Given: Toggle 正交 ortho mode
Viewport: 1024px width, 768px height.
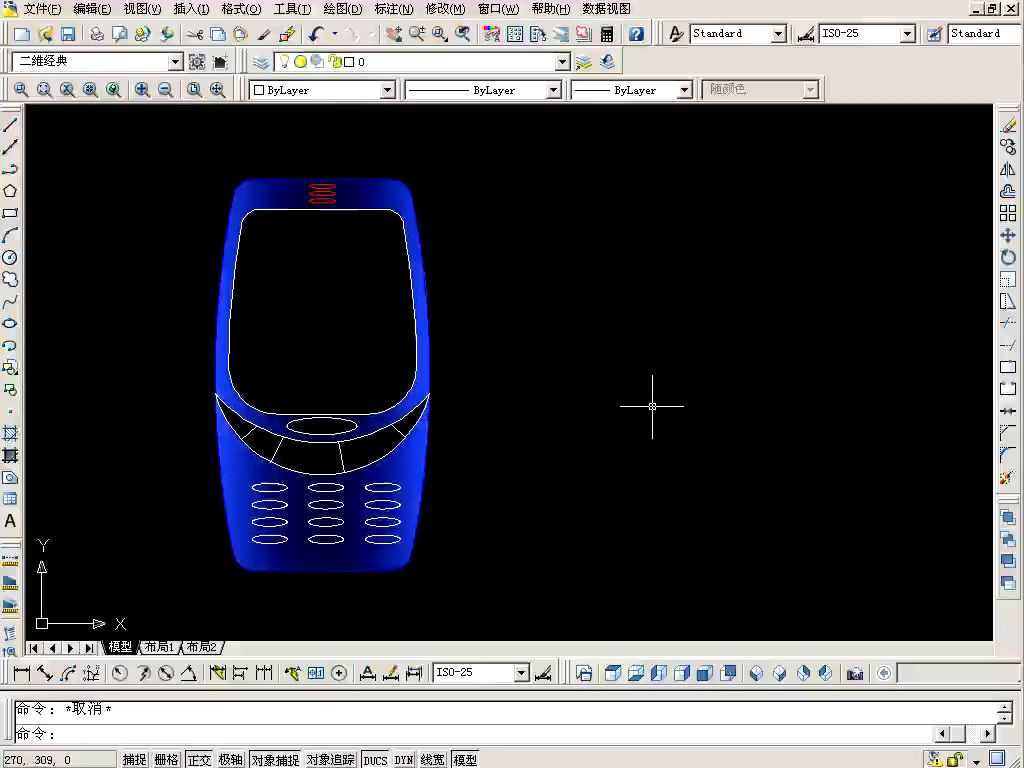Looking at the screenshot, I should pos(199,760).
